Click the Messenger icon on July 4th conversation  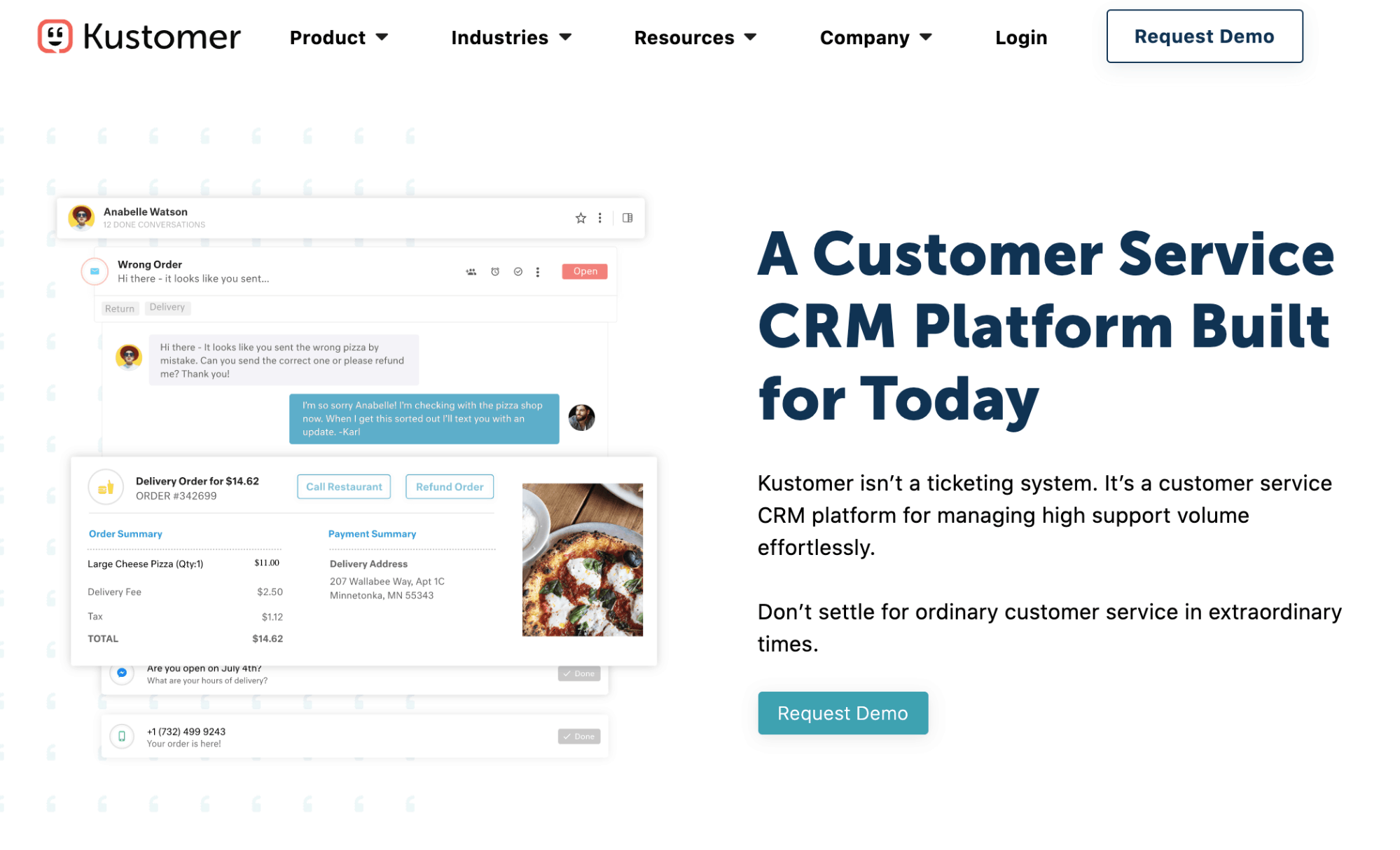122,673
